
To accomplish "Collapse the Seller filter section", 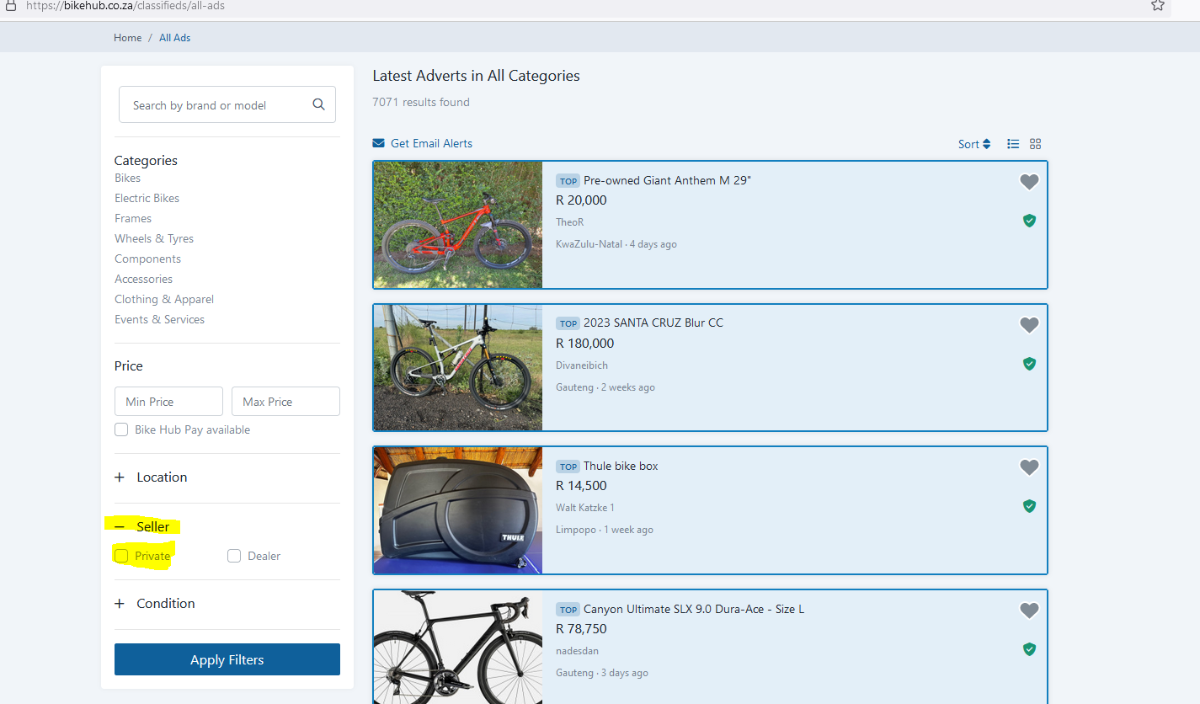I will (120, 527).
